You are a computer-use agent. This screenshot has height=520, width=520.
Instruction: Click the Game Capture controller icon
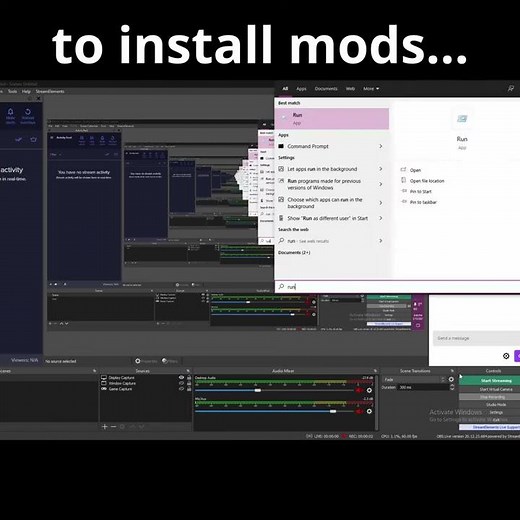[104, 389]
